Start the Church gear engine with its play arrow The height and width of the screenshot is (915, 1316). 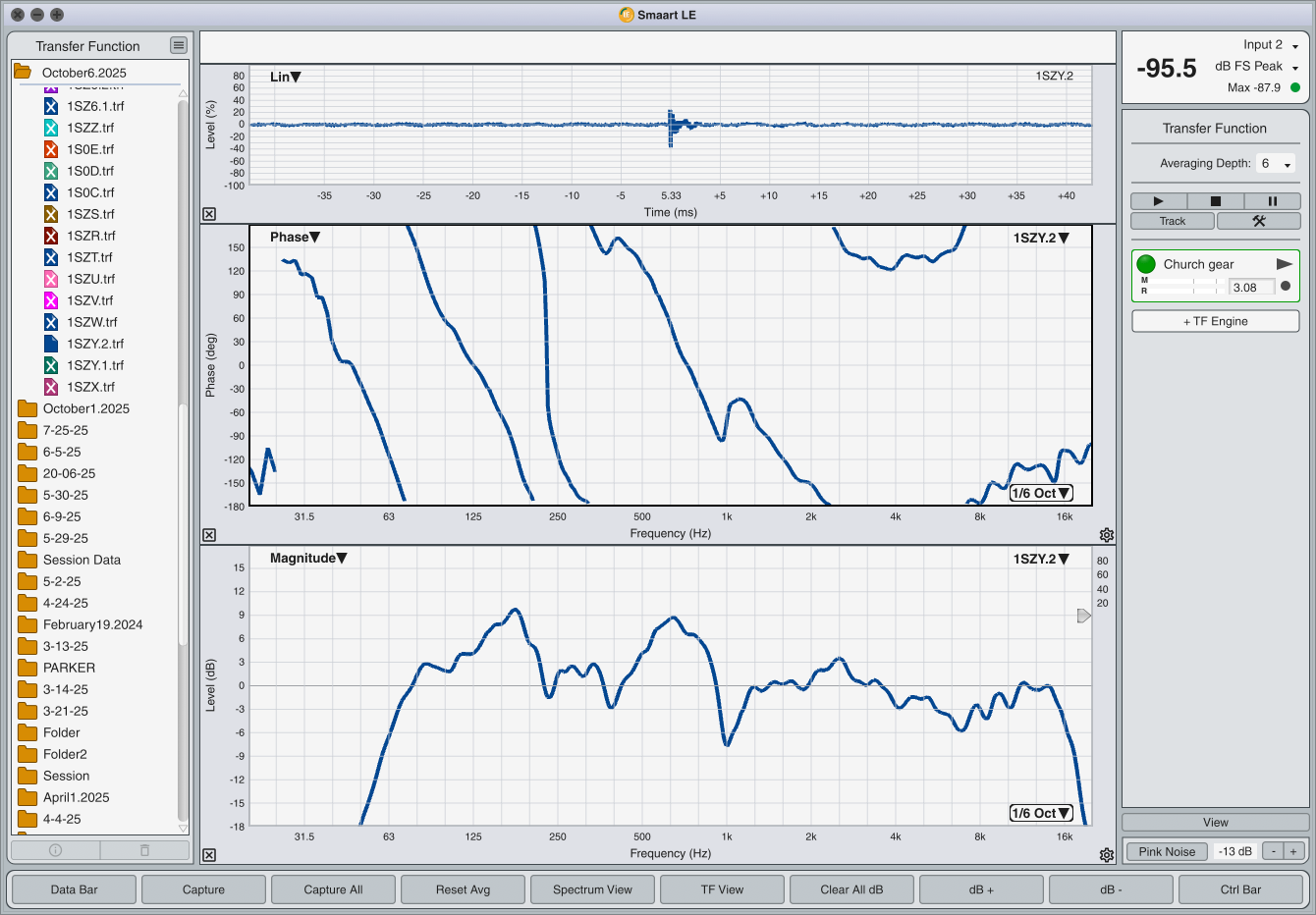[x=1284, y=264]
